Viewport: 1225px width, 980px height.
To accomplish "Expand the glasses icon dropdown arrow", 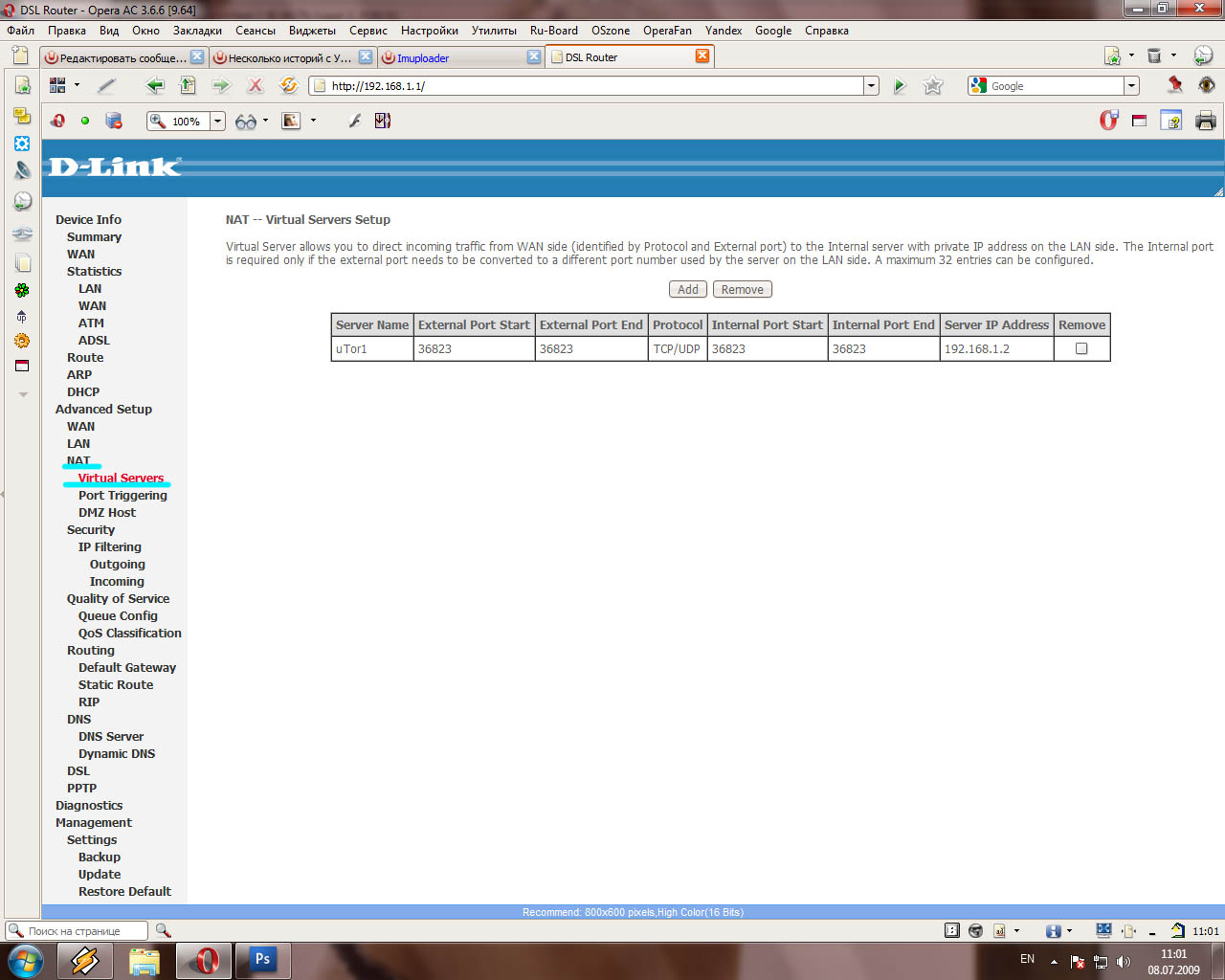I will point(265,122).
